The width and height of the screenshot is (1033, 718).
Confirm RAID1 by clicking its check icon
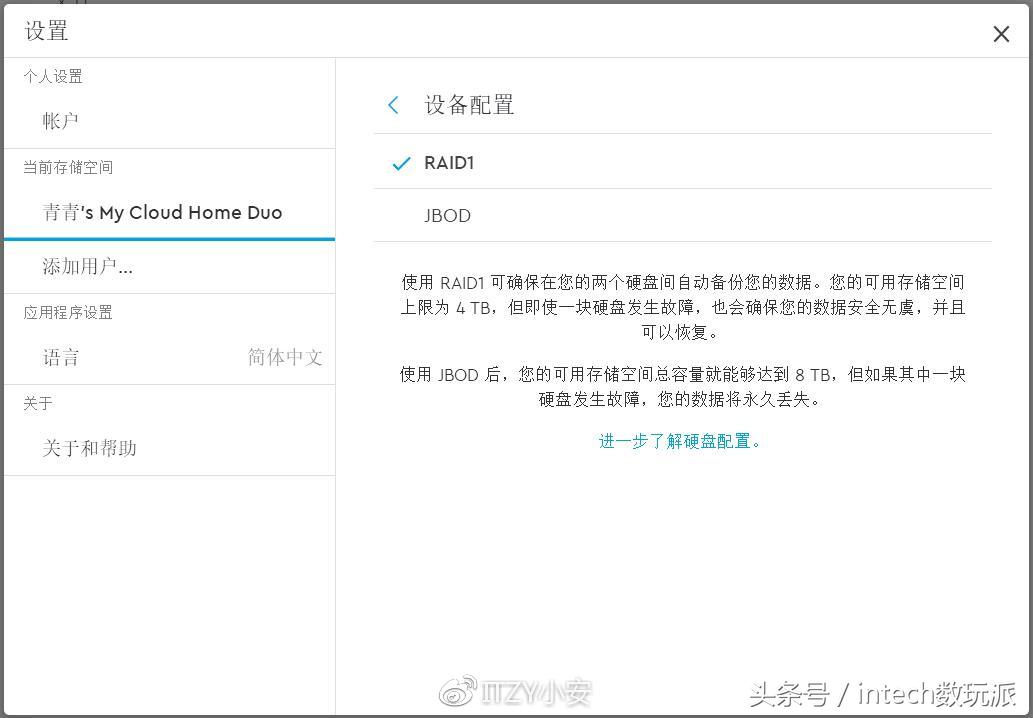[x=400, y=162]
